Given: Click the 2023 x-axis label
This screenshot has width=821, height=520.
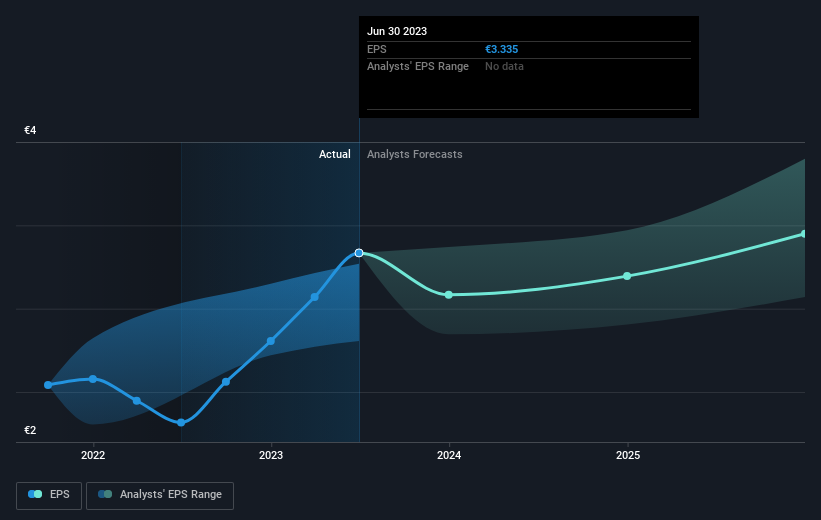Looking at the screenshot, I should [x=271, y=455].
